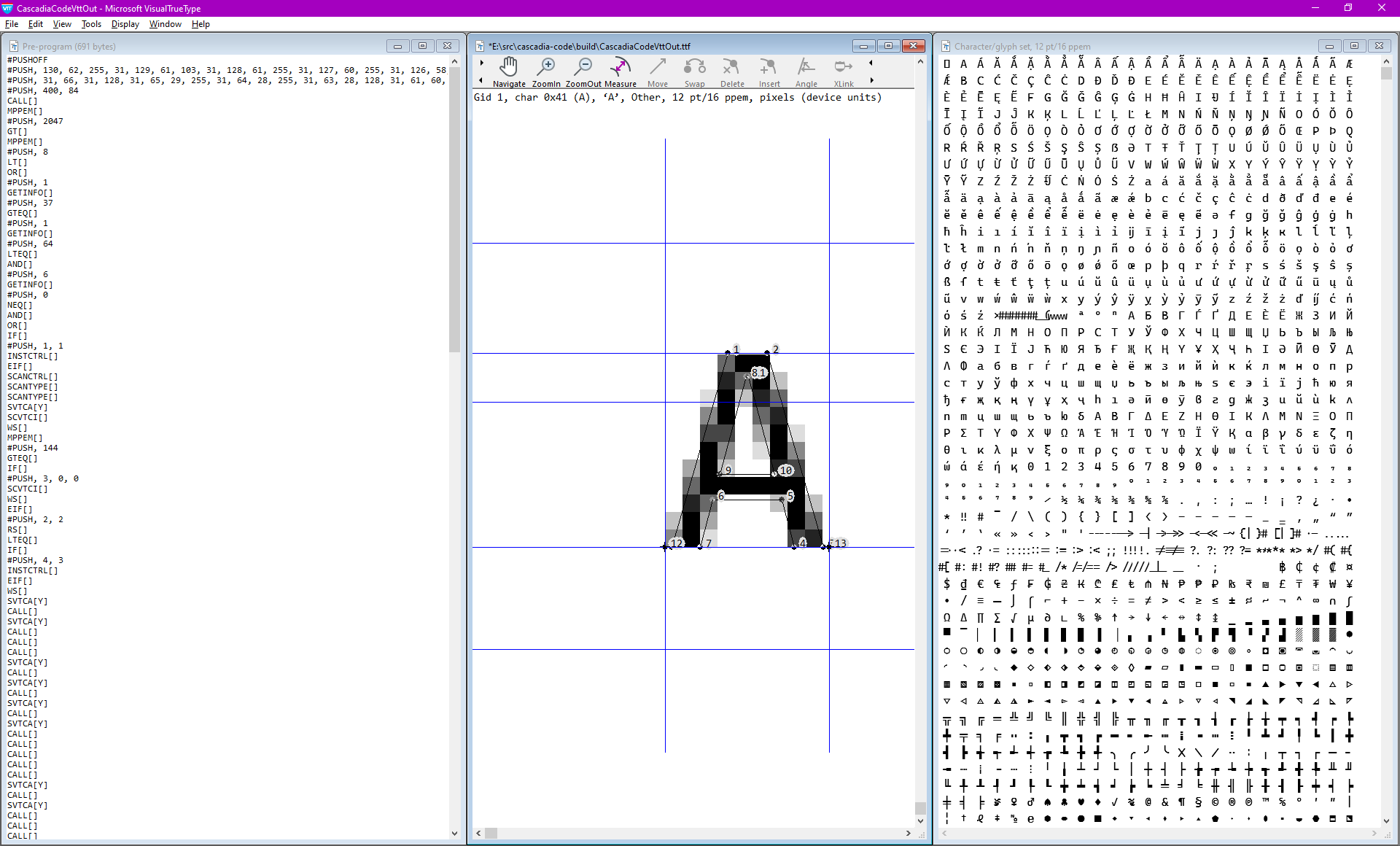The image size is (1400, 846).
Task: Select the ampersand glyph in character set
Action: point(1165,802)
